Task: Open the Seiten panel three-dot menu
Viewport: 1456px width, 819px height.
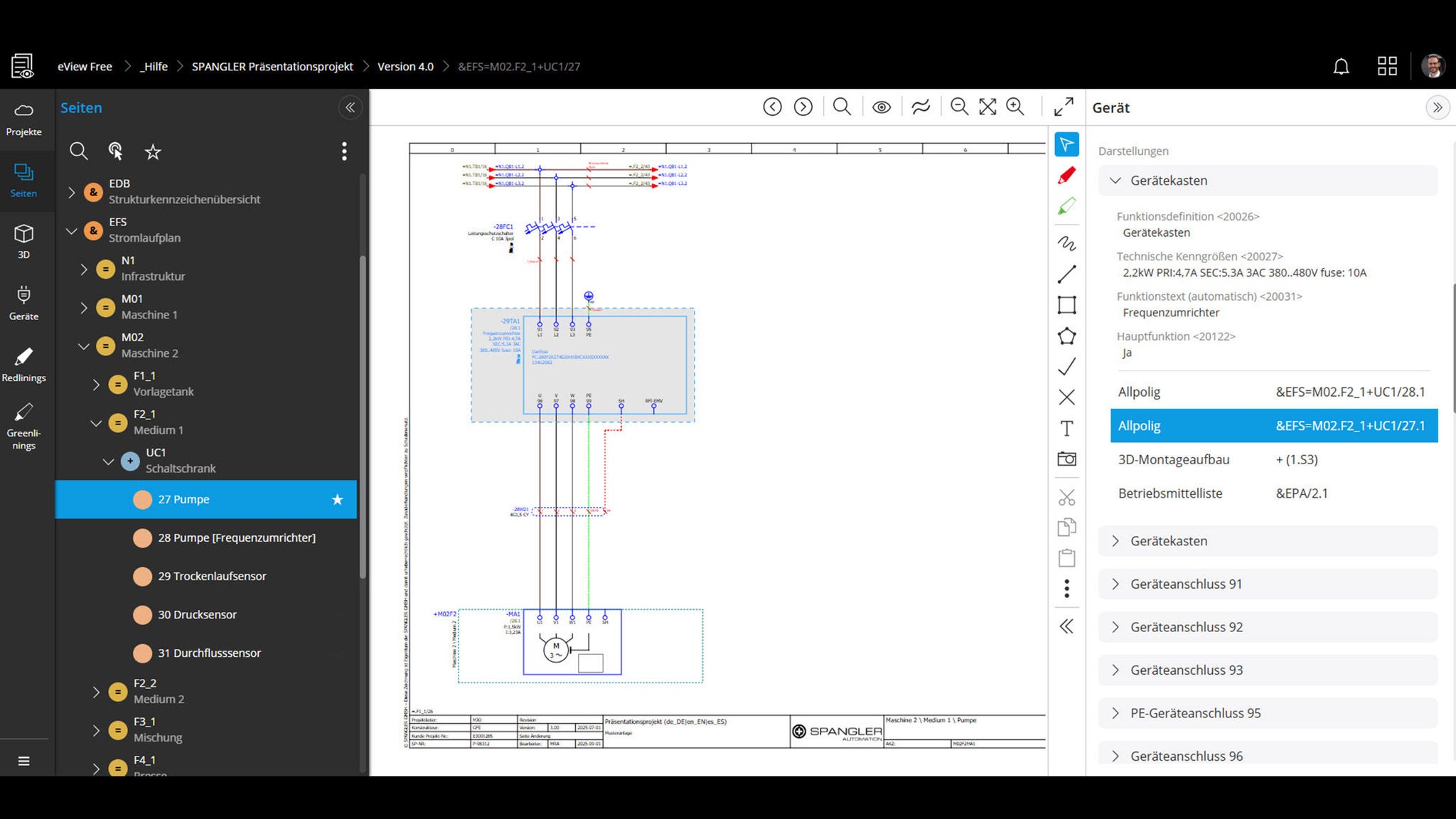Action: point(344,151)
